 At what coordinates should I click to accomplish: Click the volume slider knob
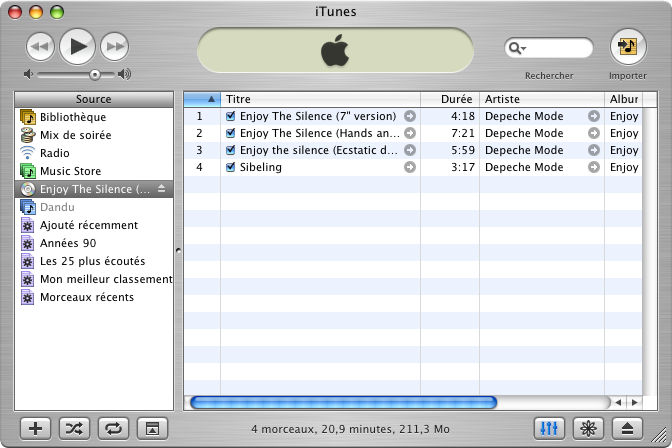95,75
